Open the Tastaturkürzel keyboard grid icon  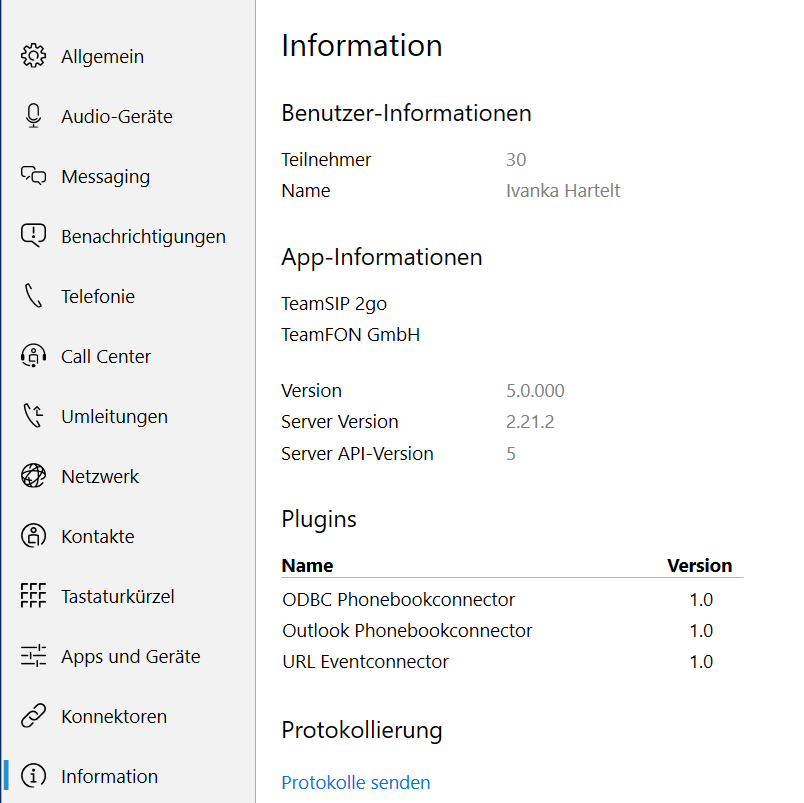pyautogui.click(x=33, y=596)
